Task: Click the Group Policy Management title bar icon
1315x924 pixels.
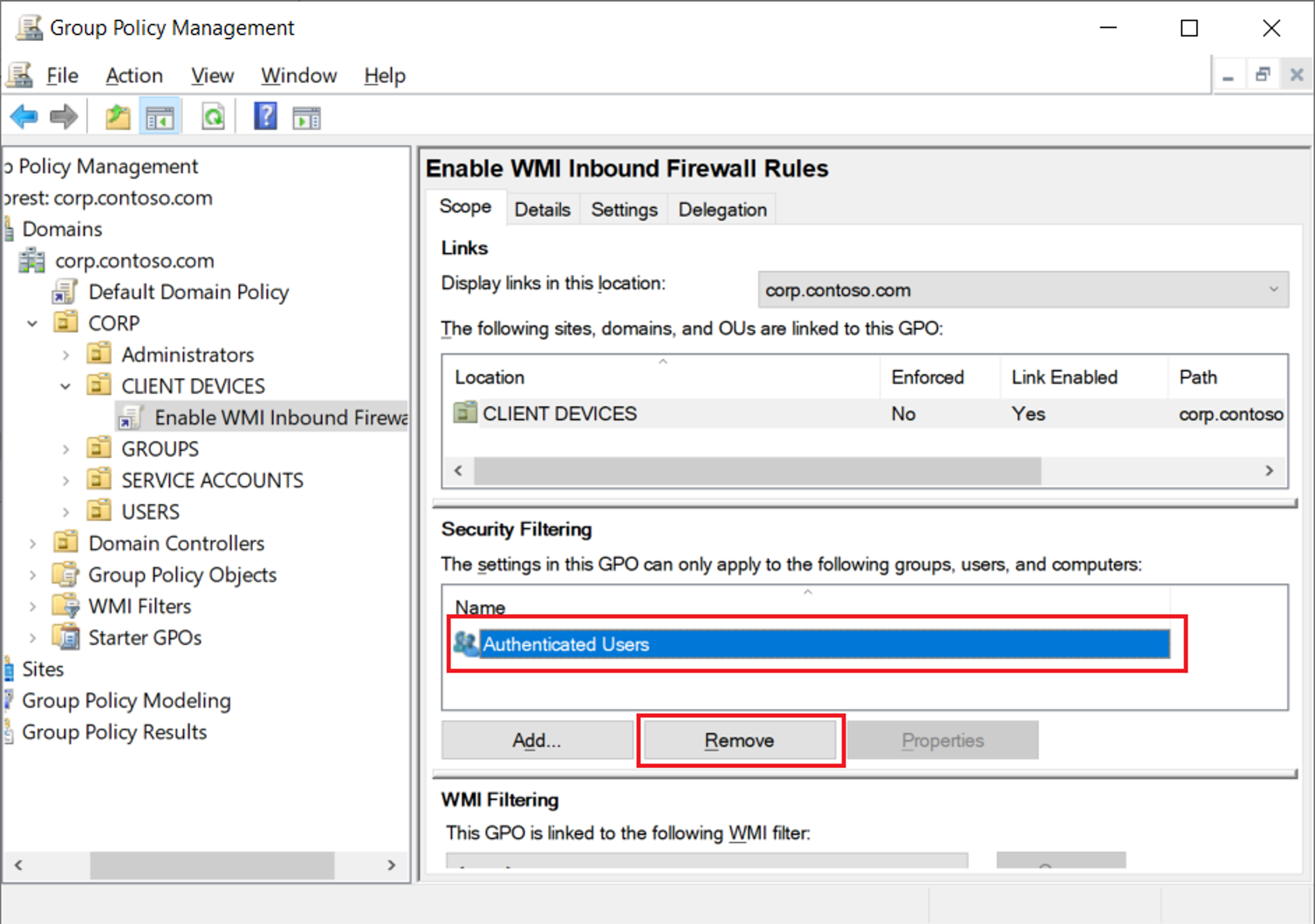Action: tap(29, 27)
